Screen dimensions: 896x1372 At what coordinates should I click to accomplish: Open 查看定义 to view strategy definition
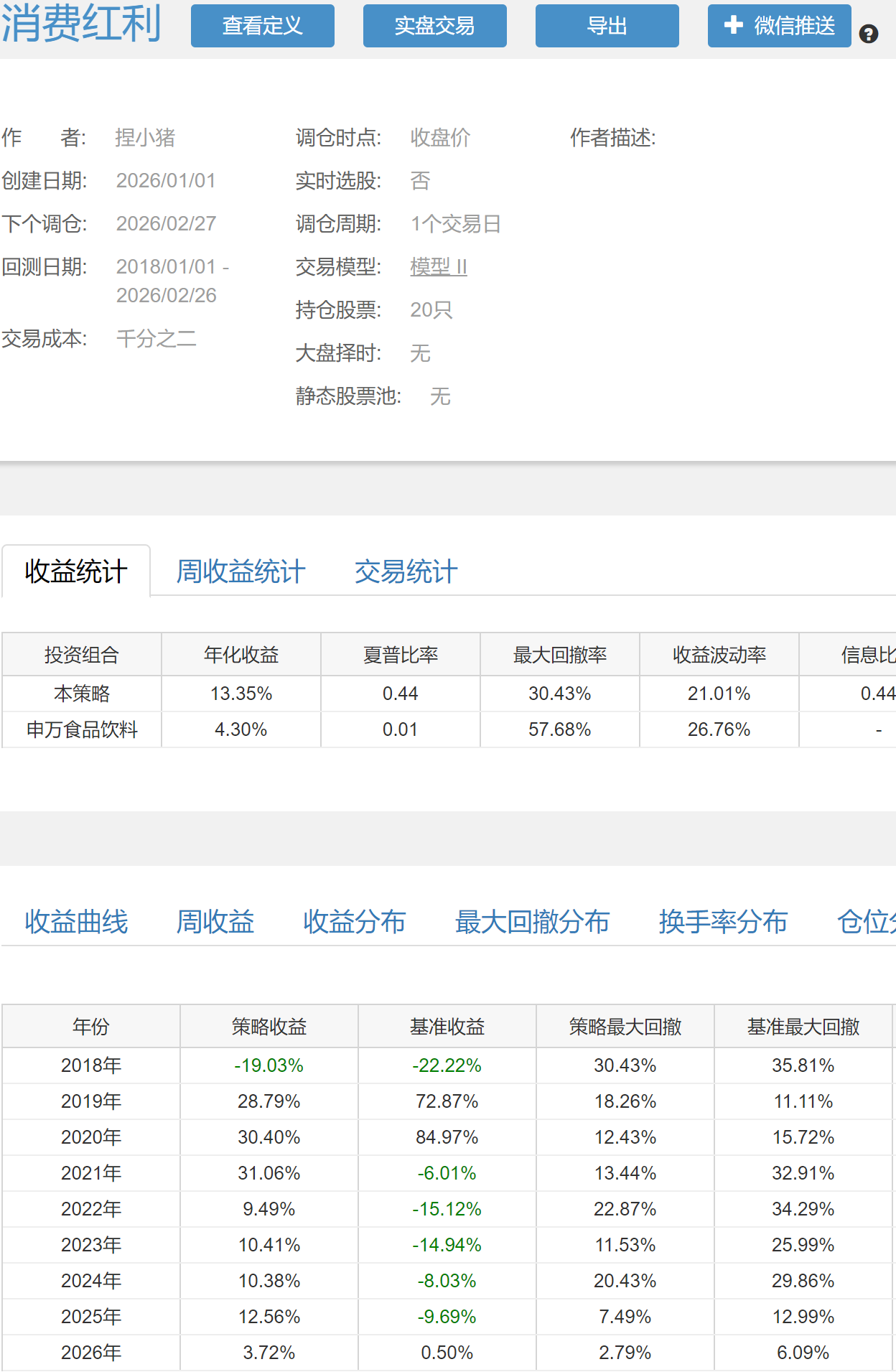click(x=263, y=26)
